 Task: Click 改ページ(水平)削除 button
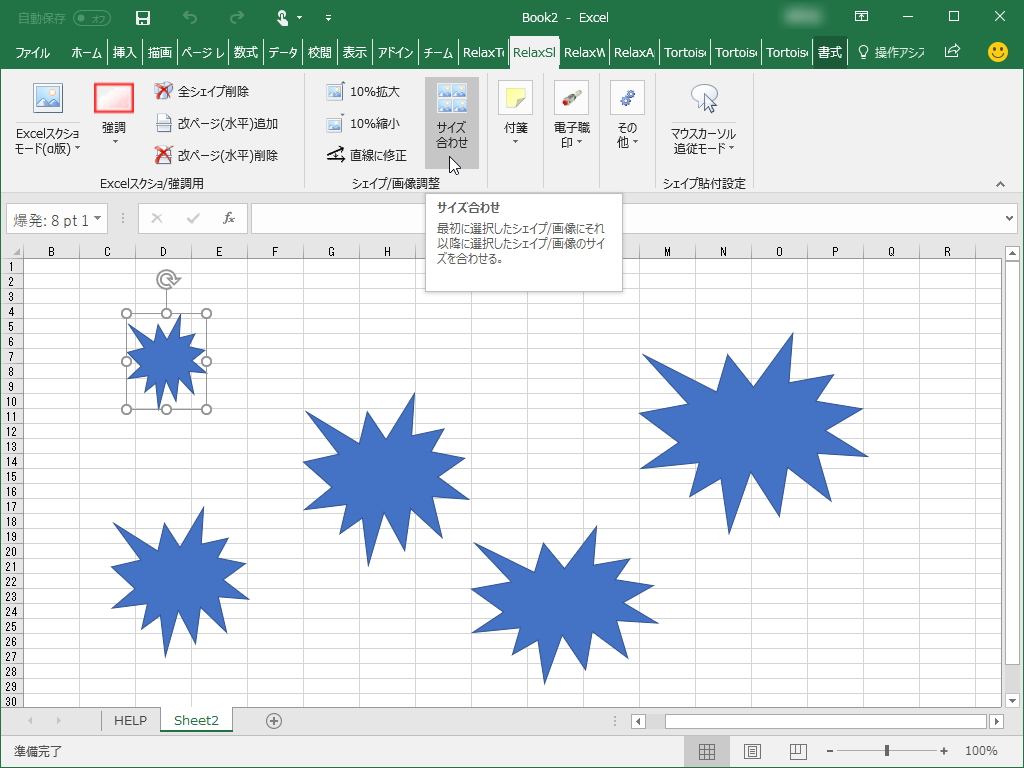[217, 155]
